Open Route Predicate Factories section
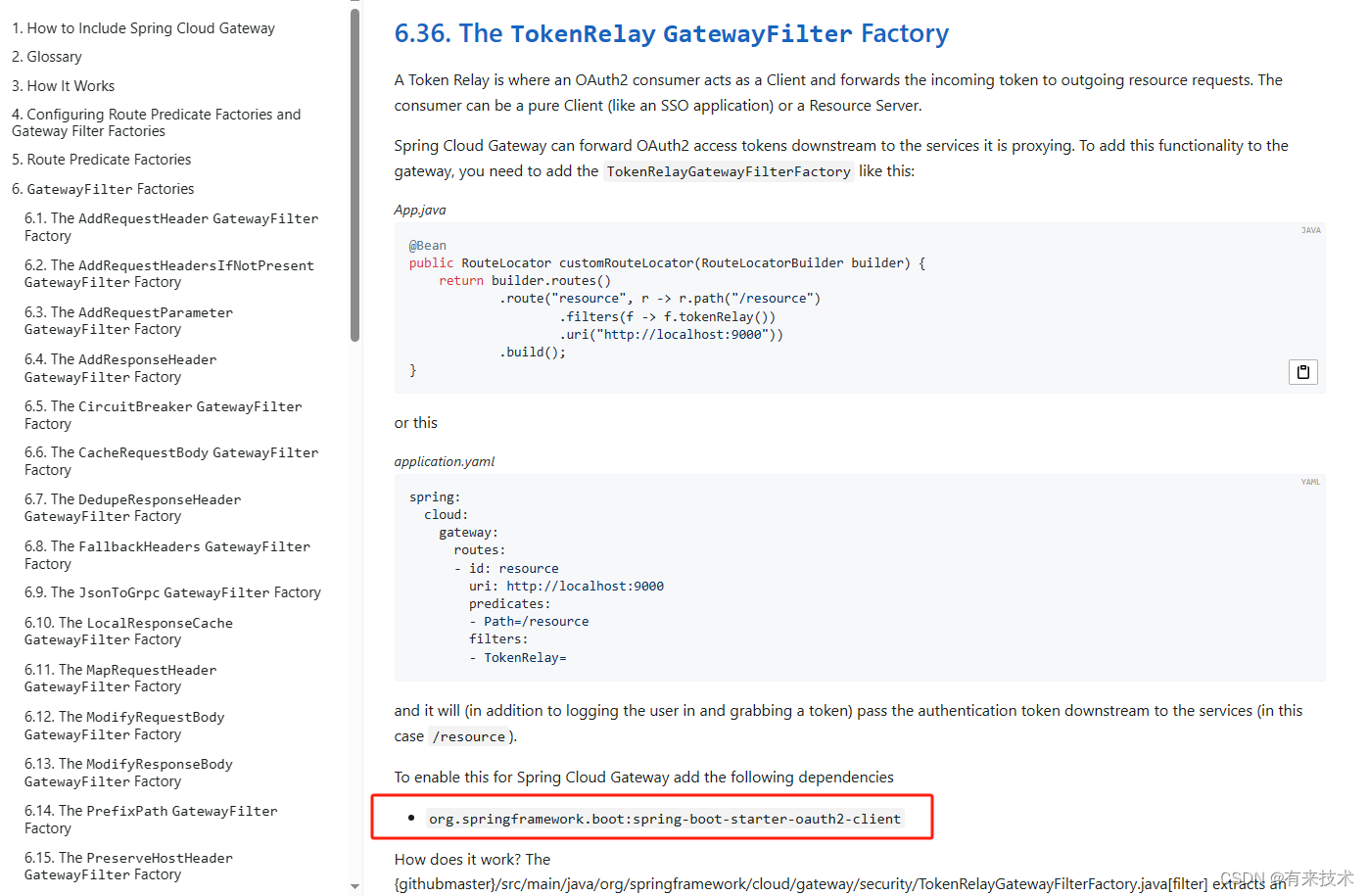 tap(101, 159)
